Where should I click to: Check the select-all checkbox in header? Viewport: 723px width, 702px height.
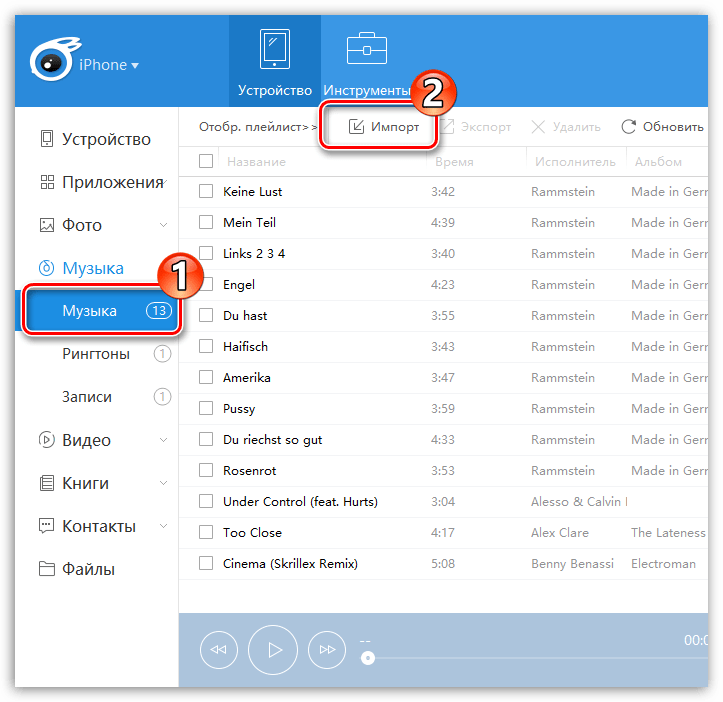coord(206,161)
